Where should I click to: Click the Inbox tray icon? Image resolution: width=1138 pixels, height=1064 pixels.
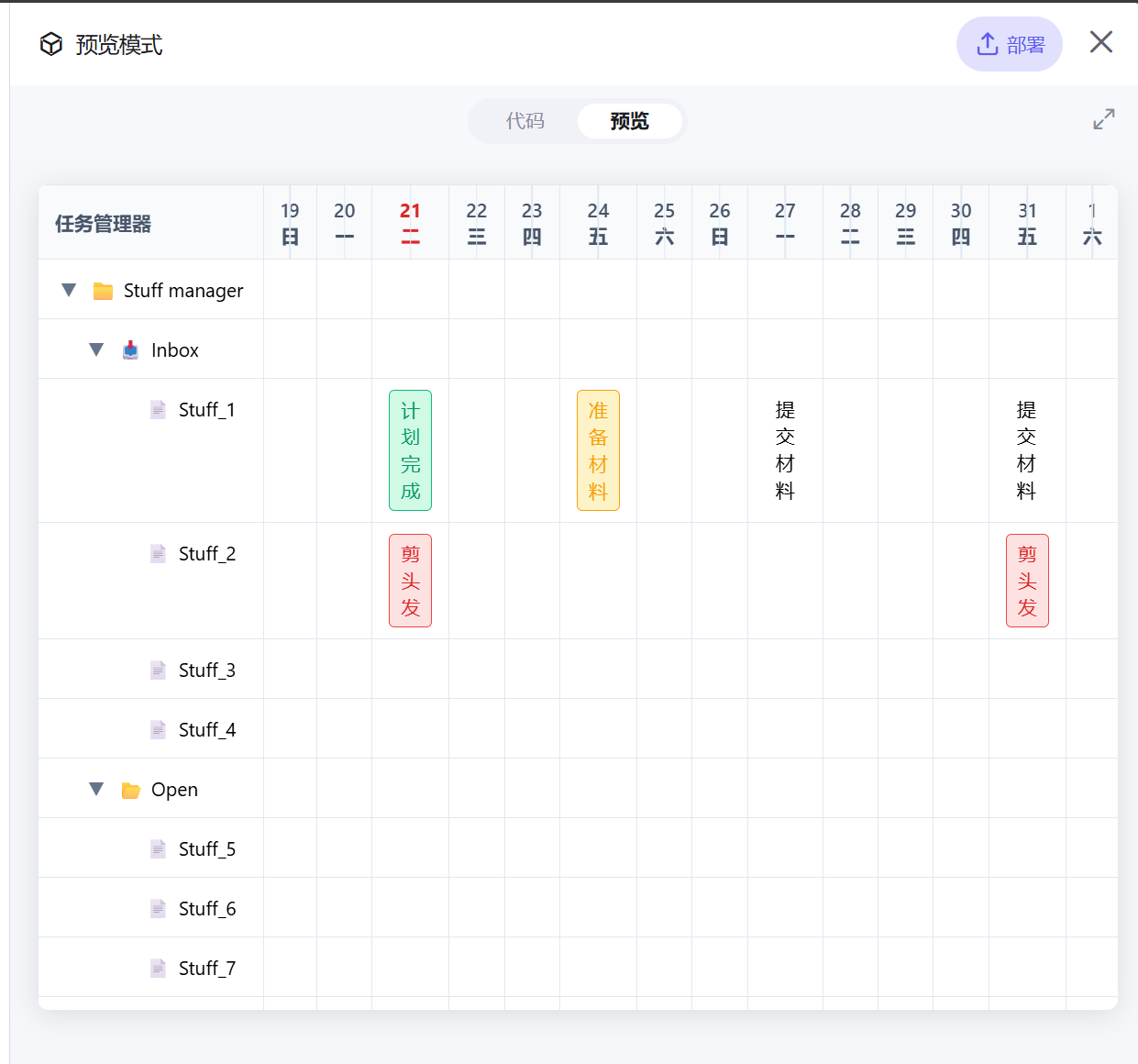click(x=130, y=349)
